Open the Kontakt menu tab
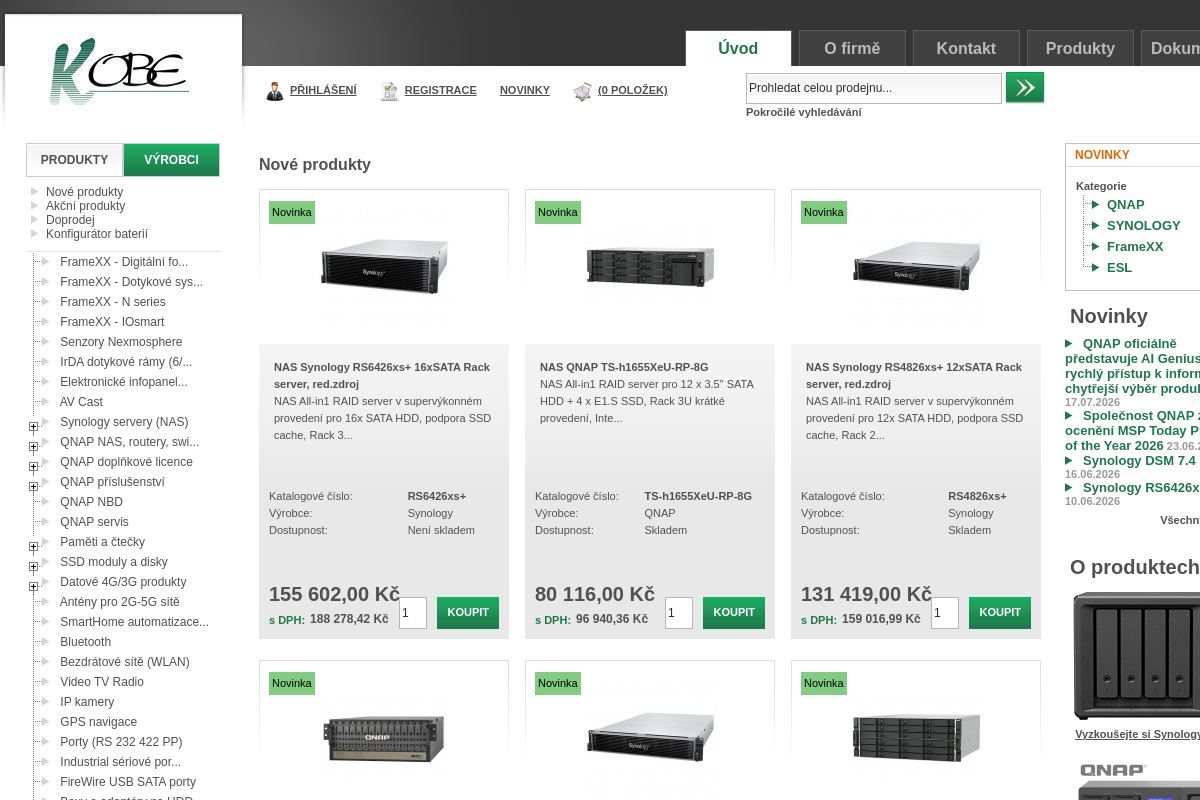The height and width of the screenshot is (800, 1200). pyautogui.click(x=966, y=48)
